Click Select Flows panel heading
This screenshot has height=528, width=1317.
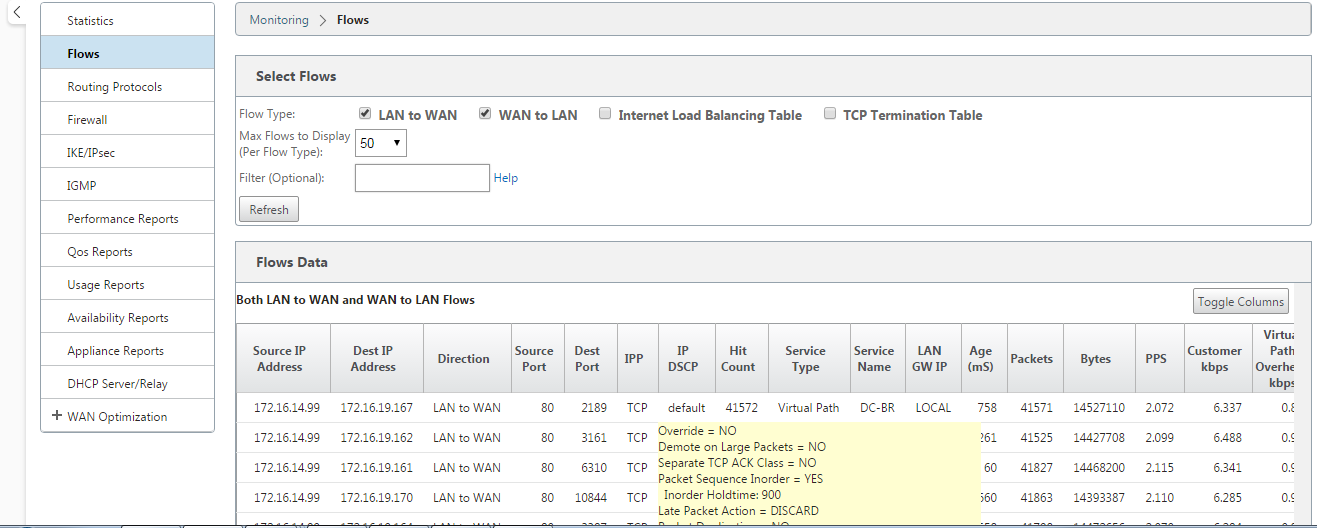(296, 76)
